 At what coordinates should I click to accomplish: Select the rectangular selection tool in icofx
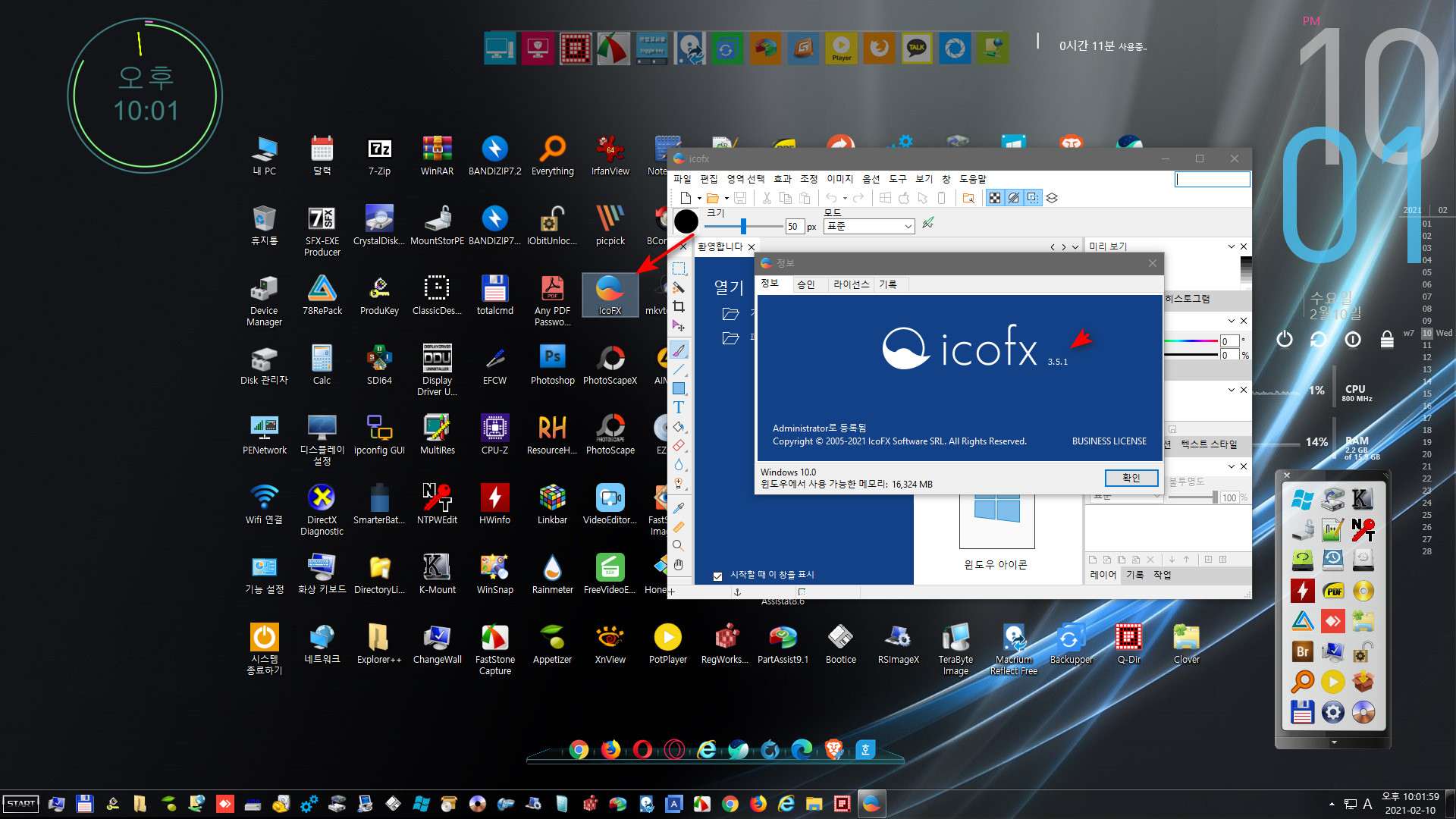[x=679, y=268]
